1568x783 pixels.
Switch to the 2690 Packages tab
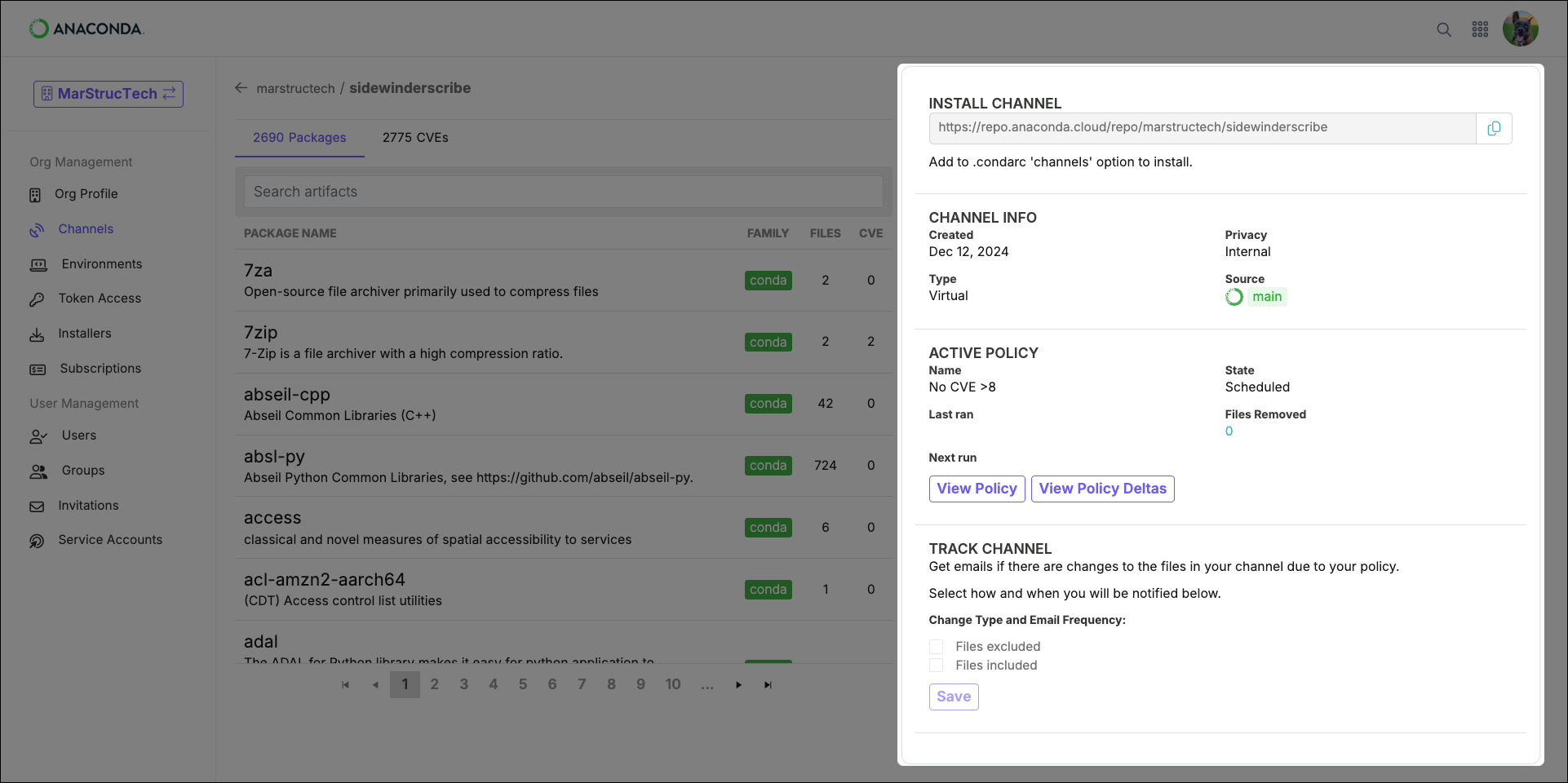tap(299, 138)
